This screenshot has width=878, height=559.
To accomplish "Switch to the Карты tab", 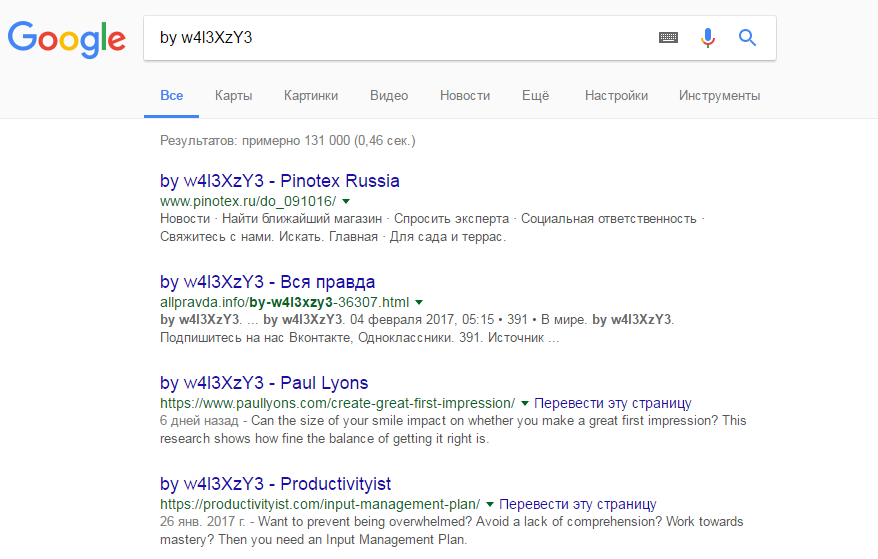I will click(x=233, y=96).
